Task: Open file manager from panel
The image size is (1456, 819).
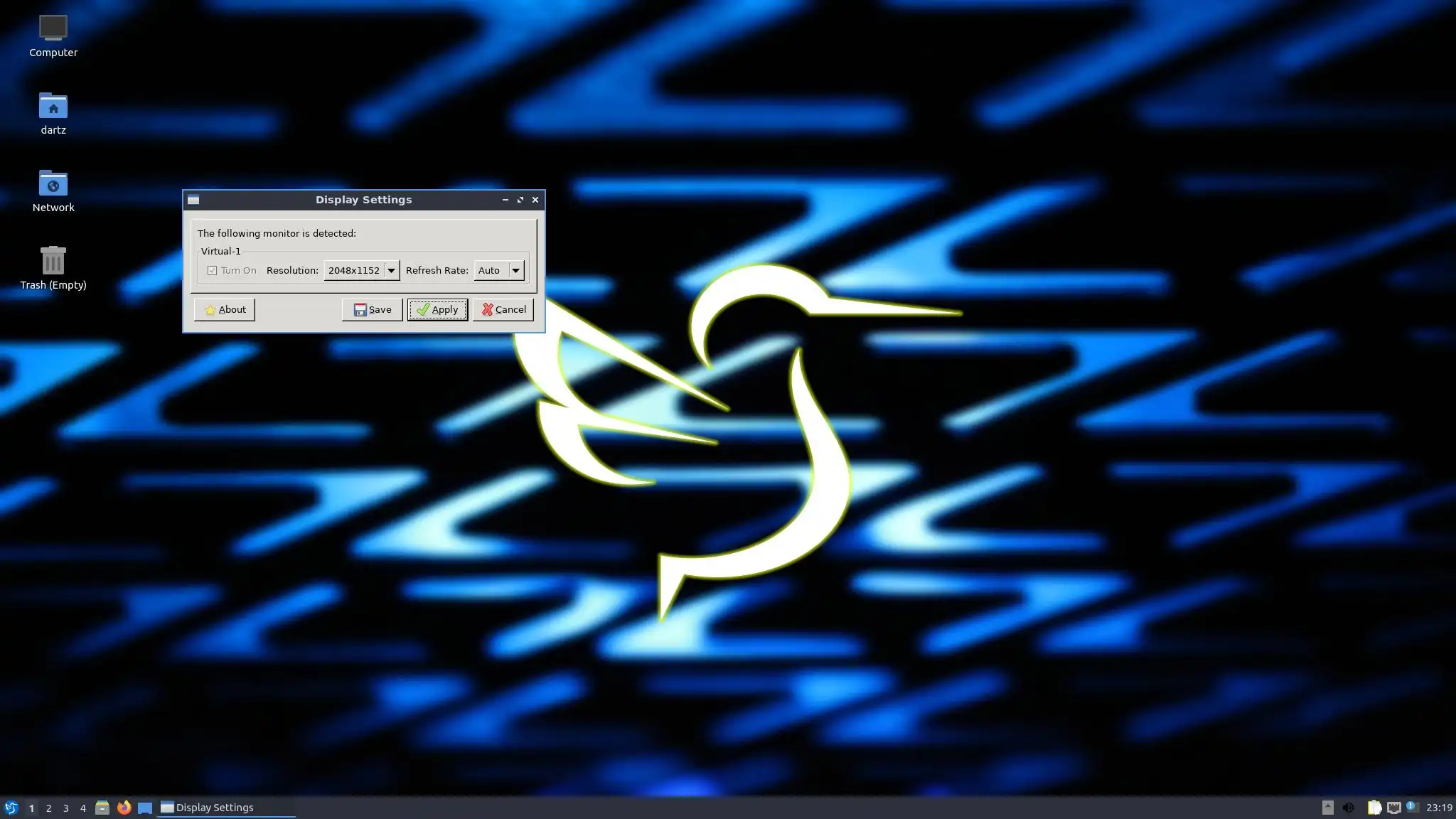Action: [x=102, y=808]
